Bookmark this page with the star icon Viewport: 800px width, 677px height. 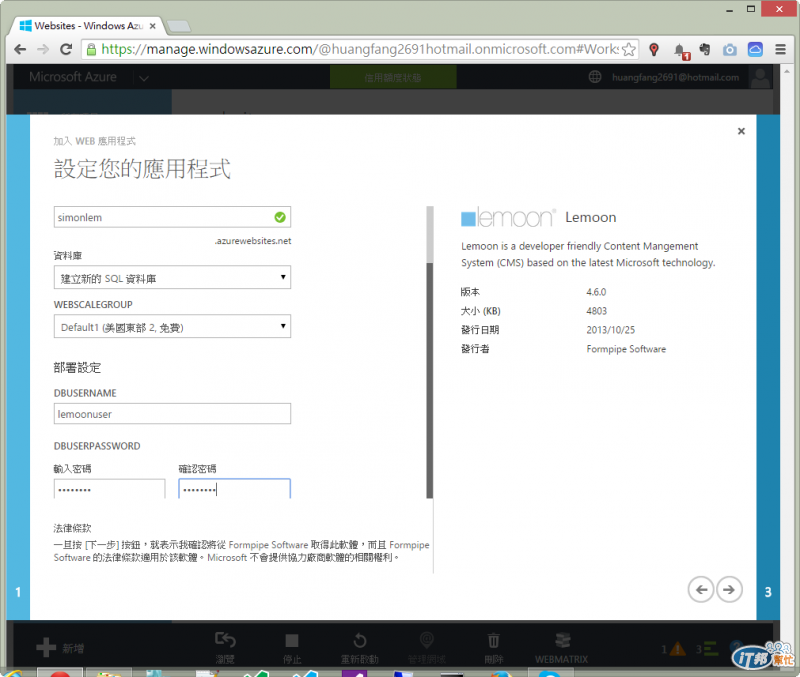(x=629, y=49)
